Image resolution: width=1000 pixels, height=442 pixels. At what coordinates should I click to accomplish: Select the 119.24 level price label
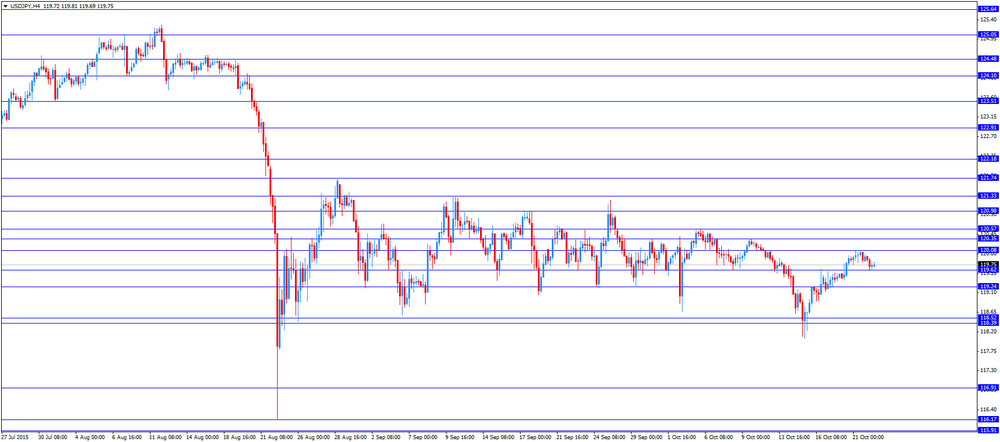[x=988, y=286]
